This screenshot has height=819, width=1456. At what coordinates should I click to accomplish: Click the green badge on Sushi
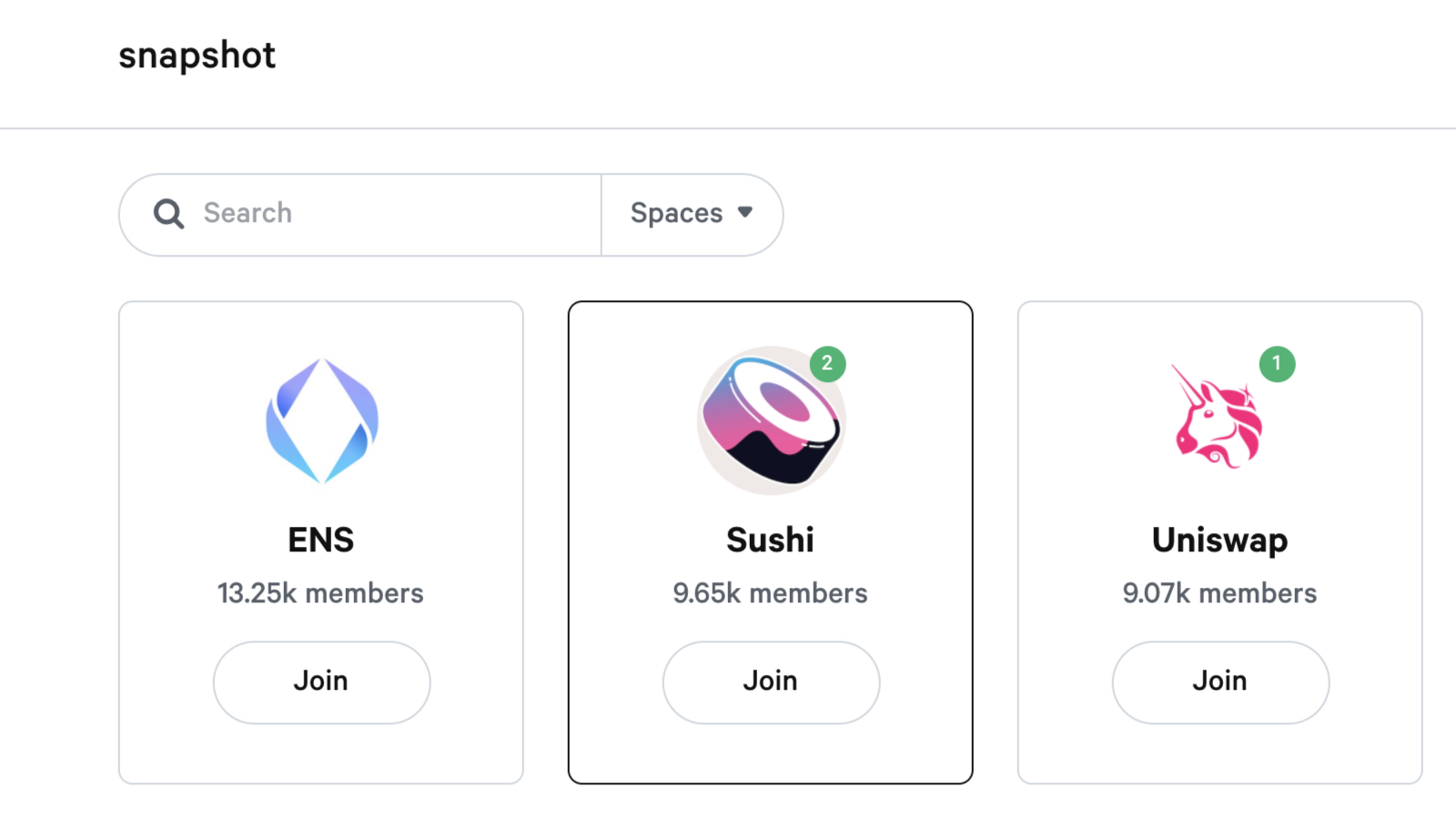827,364
